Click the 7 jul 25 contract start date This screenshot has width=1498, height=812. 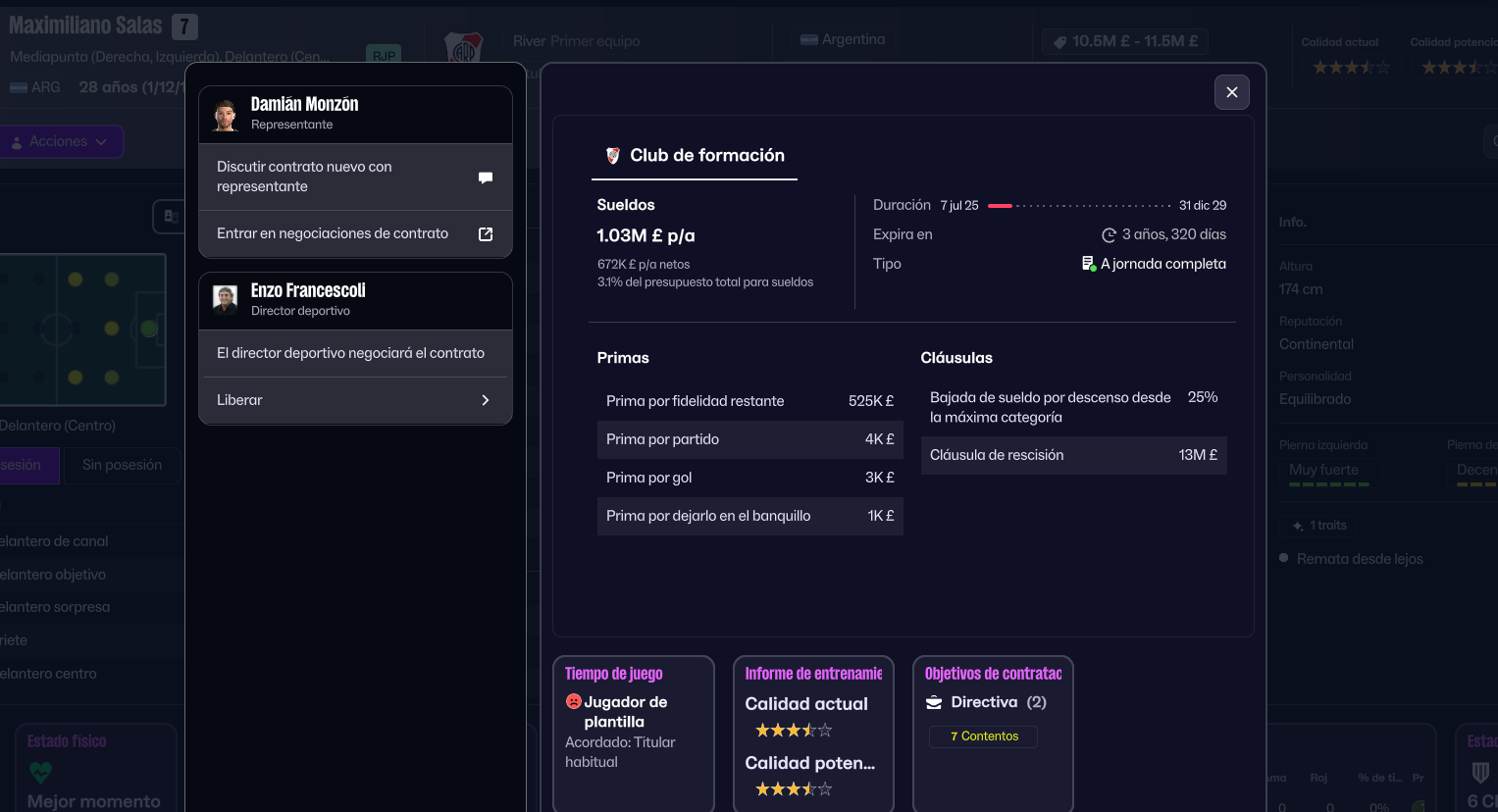[959, 206]
